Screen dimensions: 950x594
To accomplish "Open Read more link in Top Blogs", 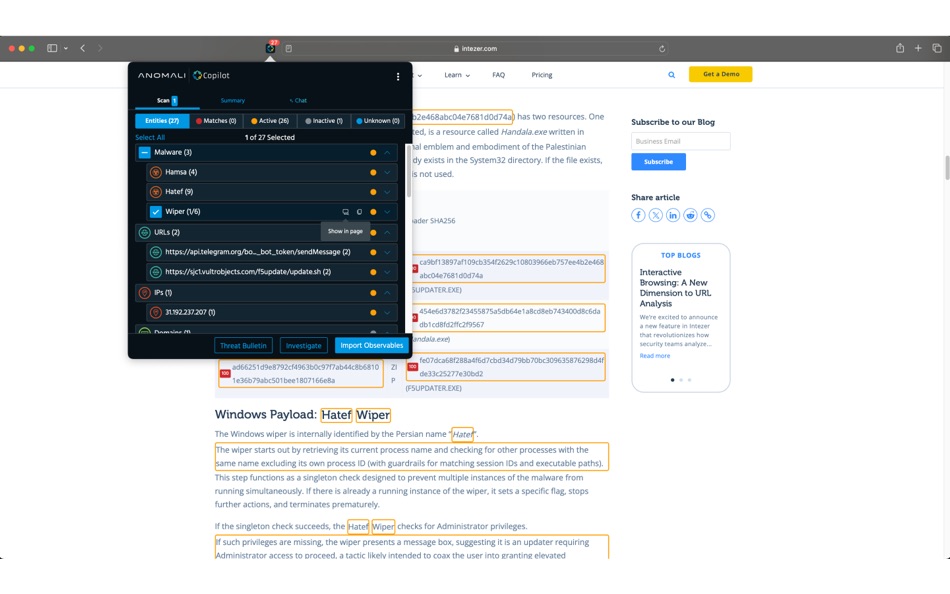I will tap(655, 356).
